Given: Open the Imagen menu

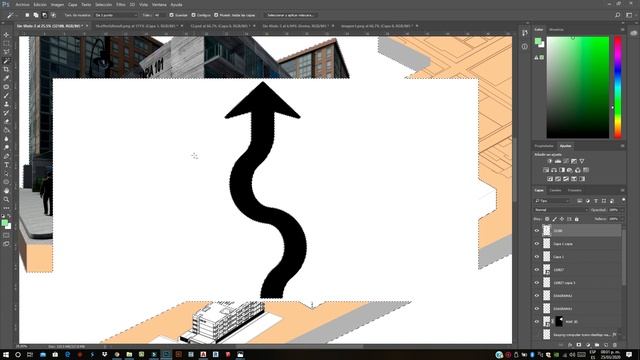Looking at the screenshot, I should point(57,4).
